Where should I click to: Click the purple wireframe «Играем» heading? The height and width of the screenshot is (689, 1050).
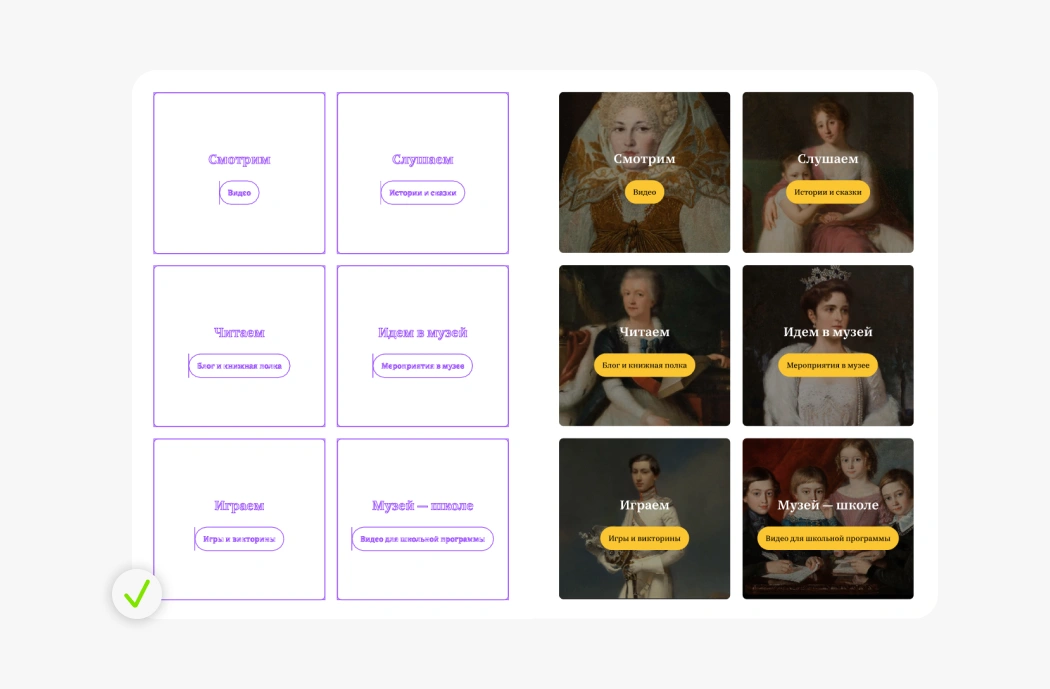239,506
